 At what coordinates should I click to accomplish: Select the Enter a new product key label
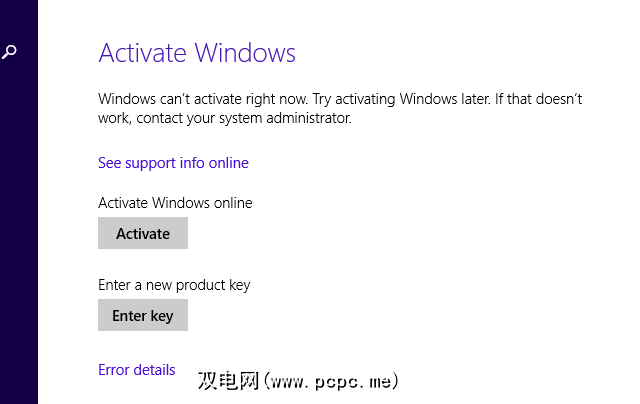point(174,285)
